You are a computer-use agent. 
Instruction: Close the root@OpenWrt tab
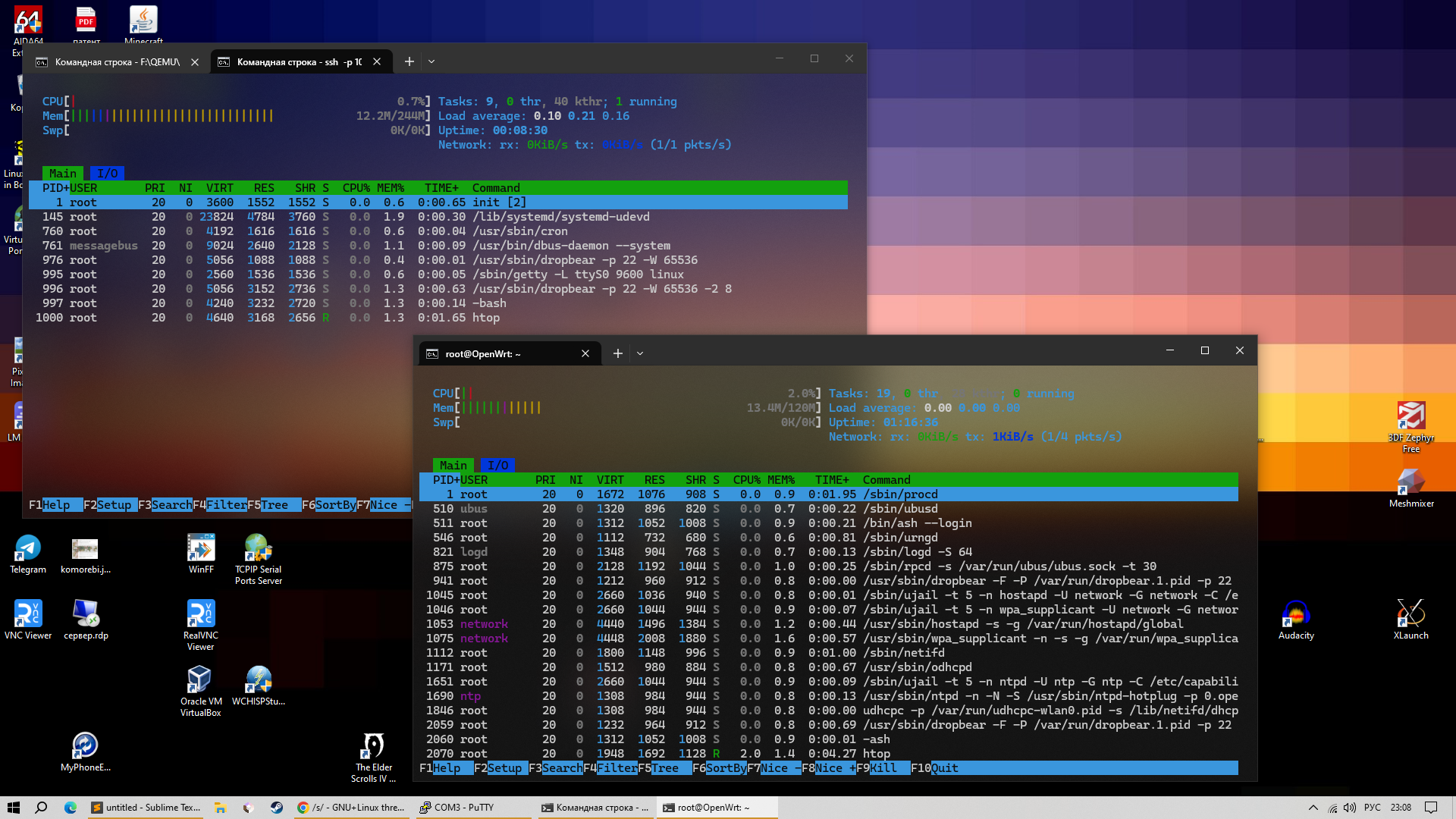(x=585, y=353)
